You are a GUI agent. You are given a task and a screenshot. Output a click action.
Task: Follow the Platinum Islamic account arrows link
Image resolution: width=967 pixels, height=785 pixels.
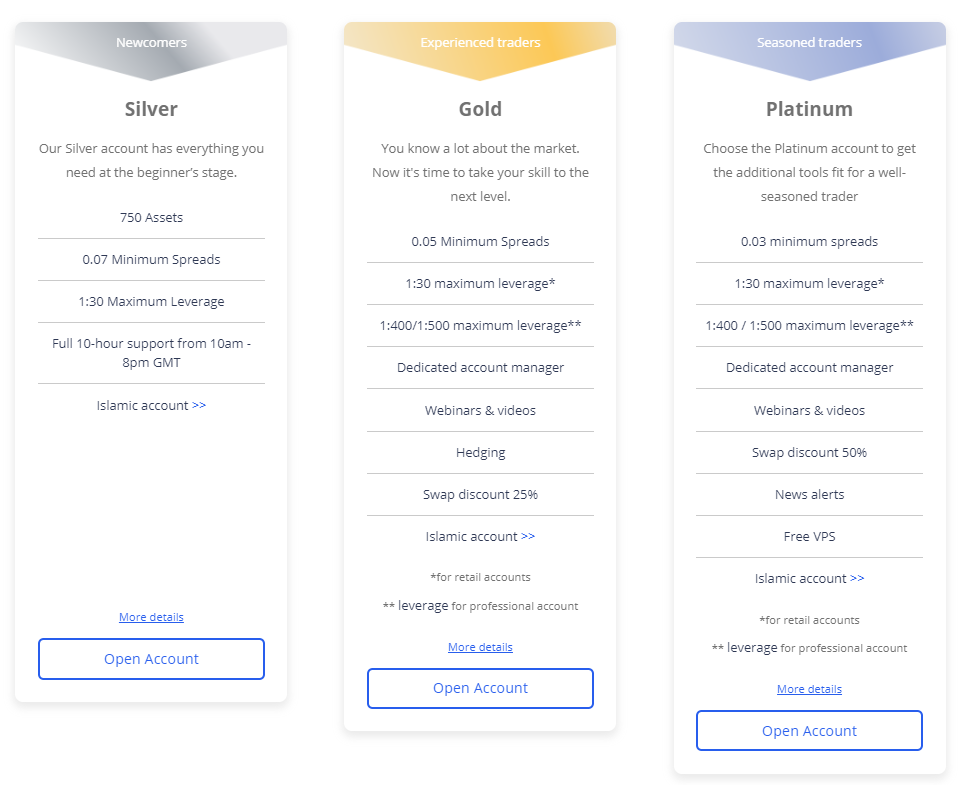tap(857, 578)
